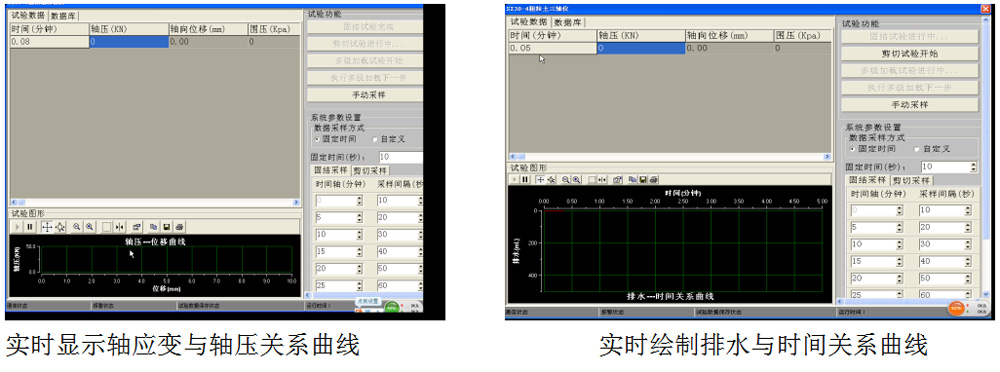
Task: Click 固定时间(秒) spinner arrows in 排水 chart window
Action: [x=973, y=167]
